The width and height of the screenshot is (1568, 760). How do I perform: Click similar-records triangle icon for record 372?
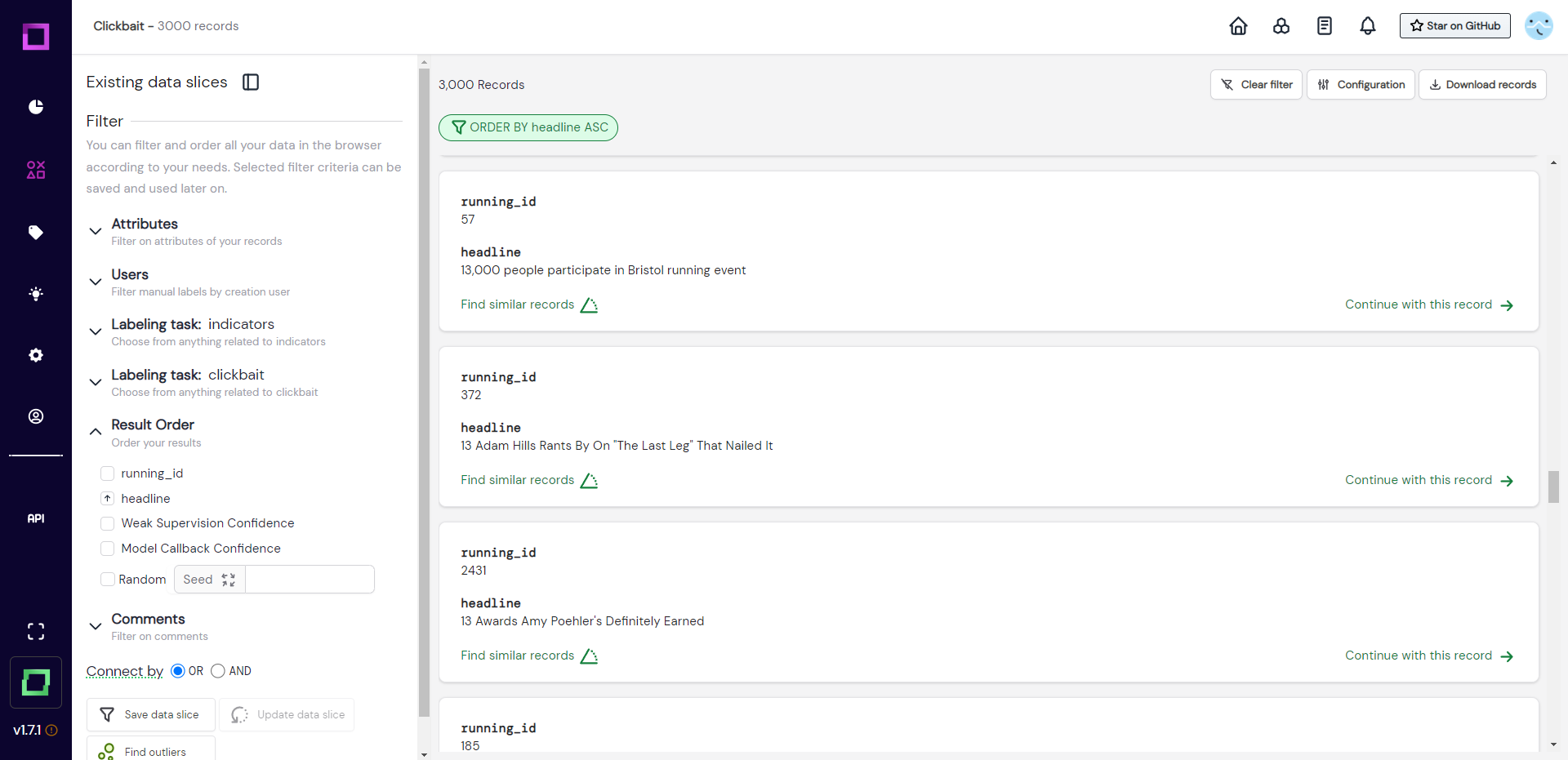589,481
